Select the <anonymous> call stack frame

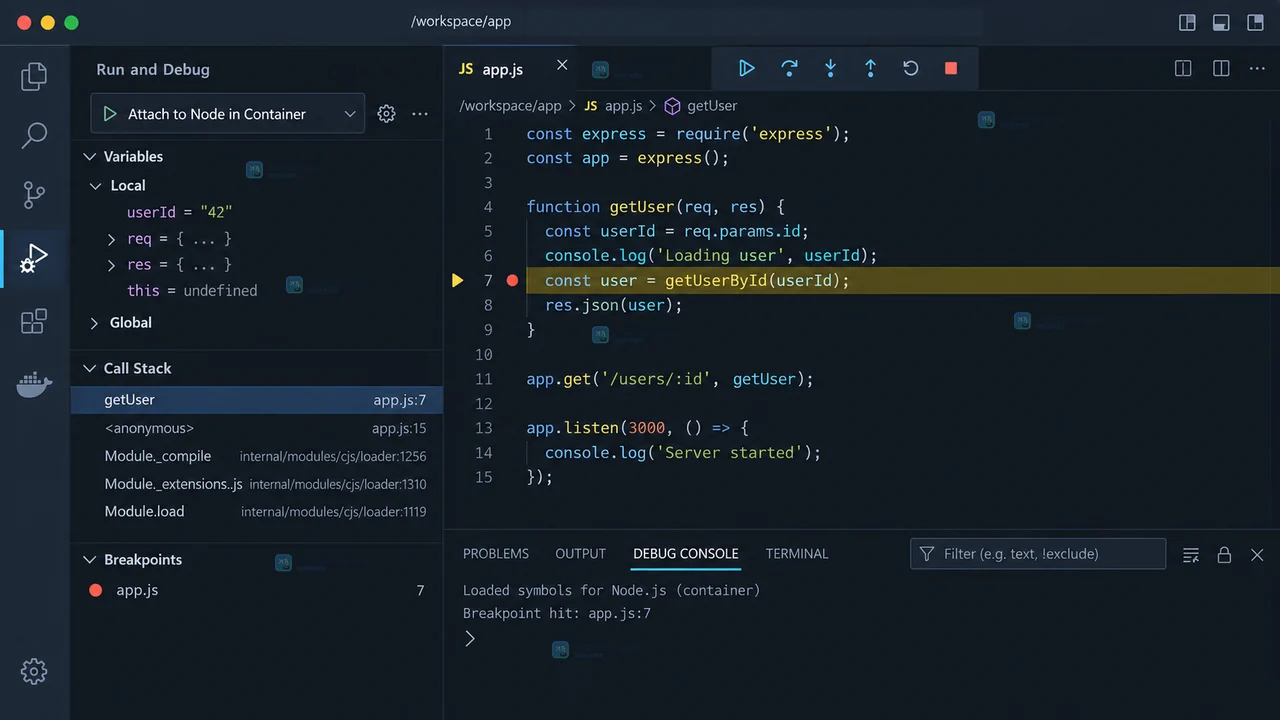pos(257,428)
